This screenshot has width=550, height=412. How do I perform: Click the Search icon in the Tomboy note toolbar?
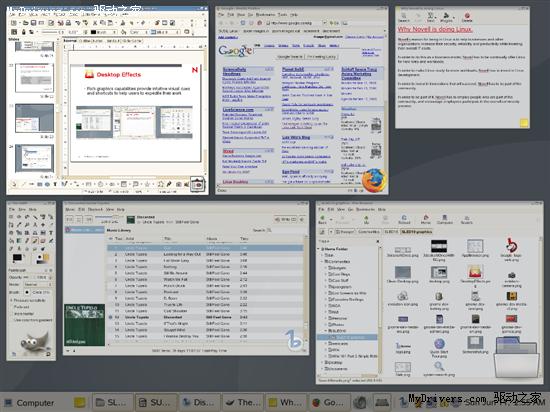tap(403, 18)
